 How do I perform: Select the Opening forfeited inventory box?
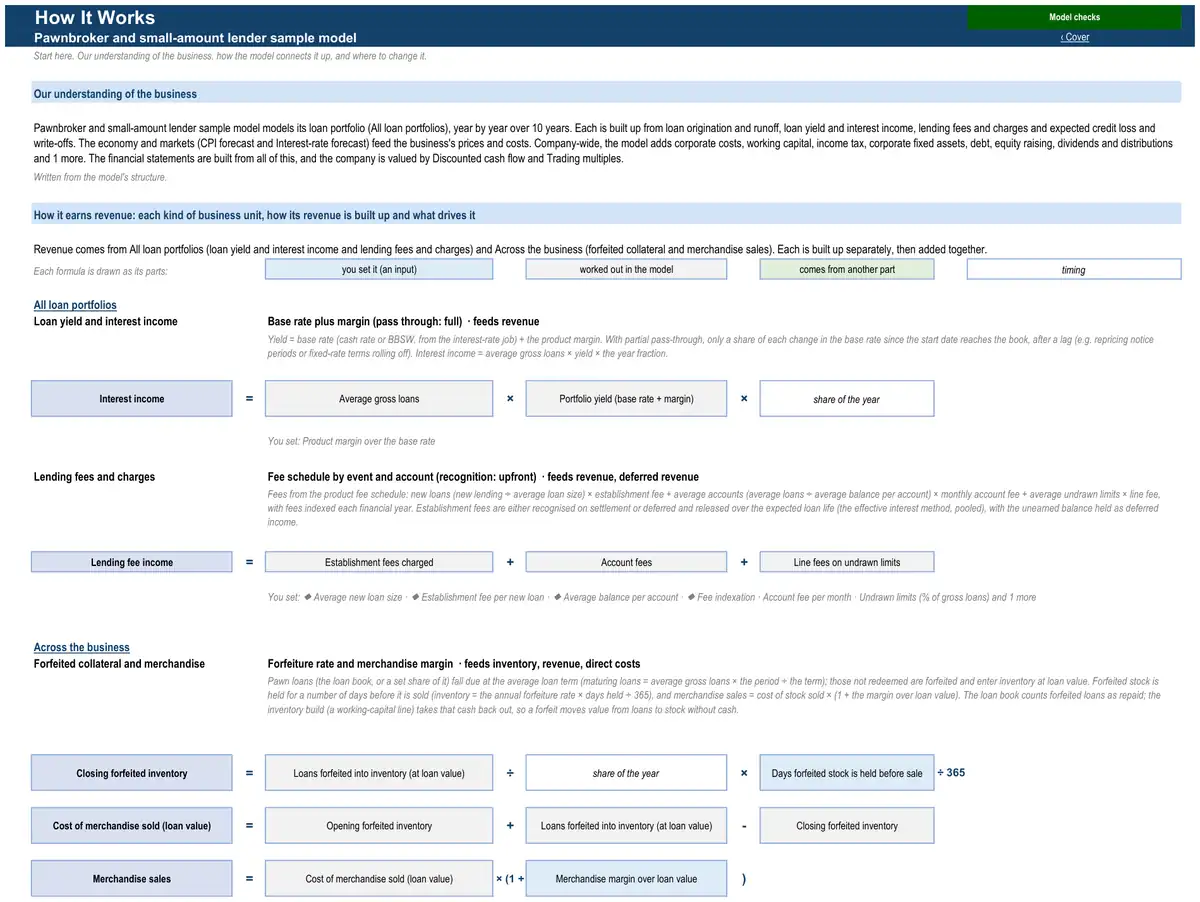pos(379,826)
